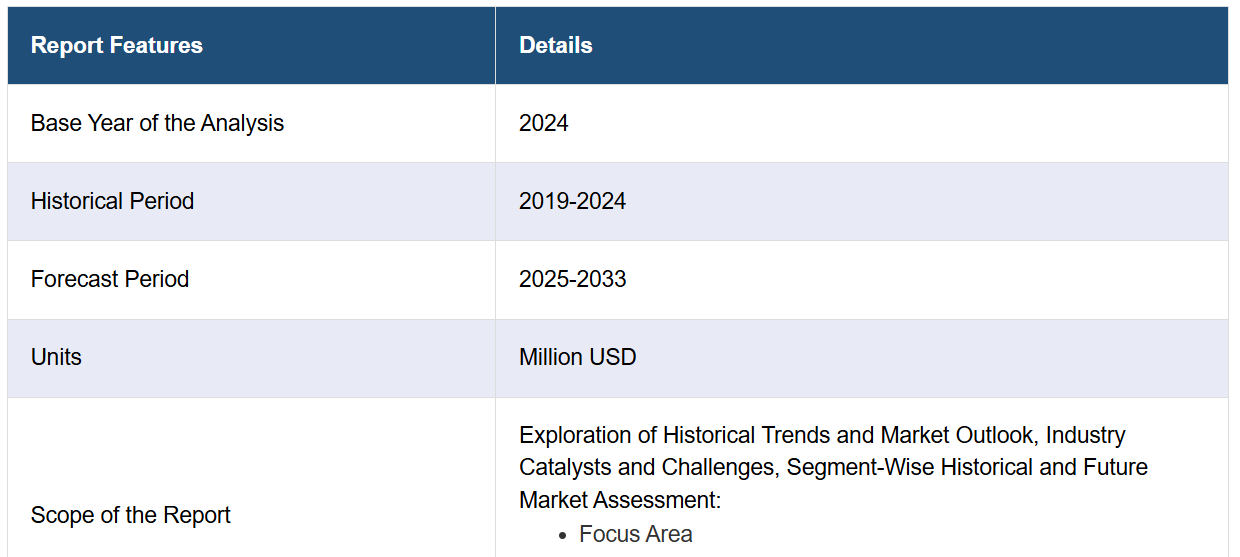This screenshot has height=557, width=1240.
Task: Click the Focus Area bullet item
Action: (636, 535)
